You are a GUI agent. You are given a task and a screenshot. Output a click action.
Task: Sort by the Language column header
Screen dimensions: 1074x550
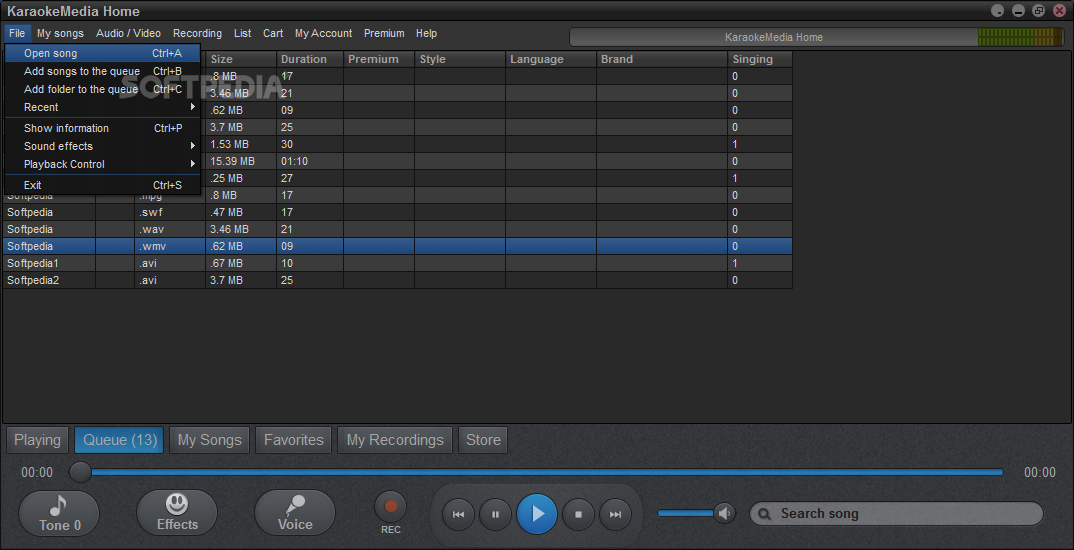(551, 59)
